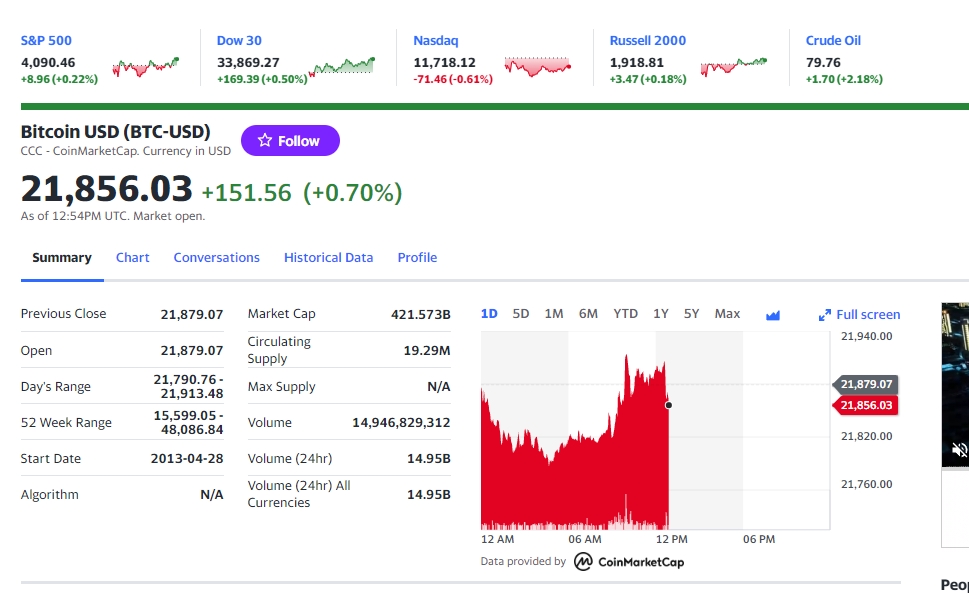969x605 pixels.
Task: Select the 1Y chart range
Action: pyautogui.click(x=661, y=314)
